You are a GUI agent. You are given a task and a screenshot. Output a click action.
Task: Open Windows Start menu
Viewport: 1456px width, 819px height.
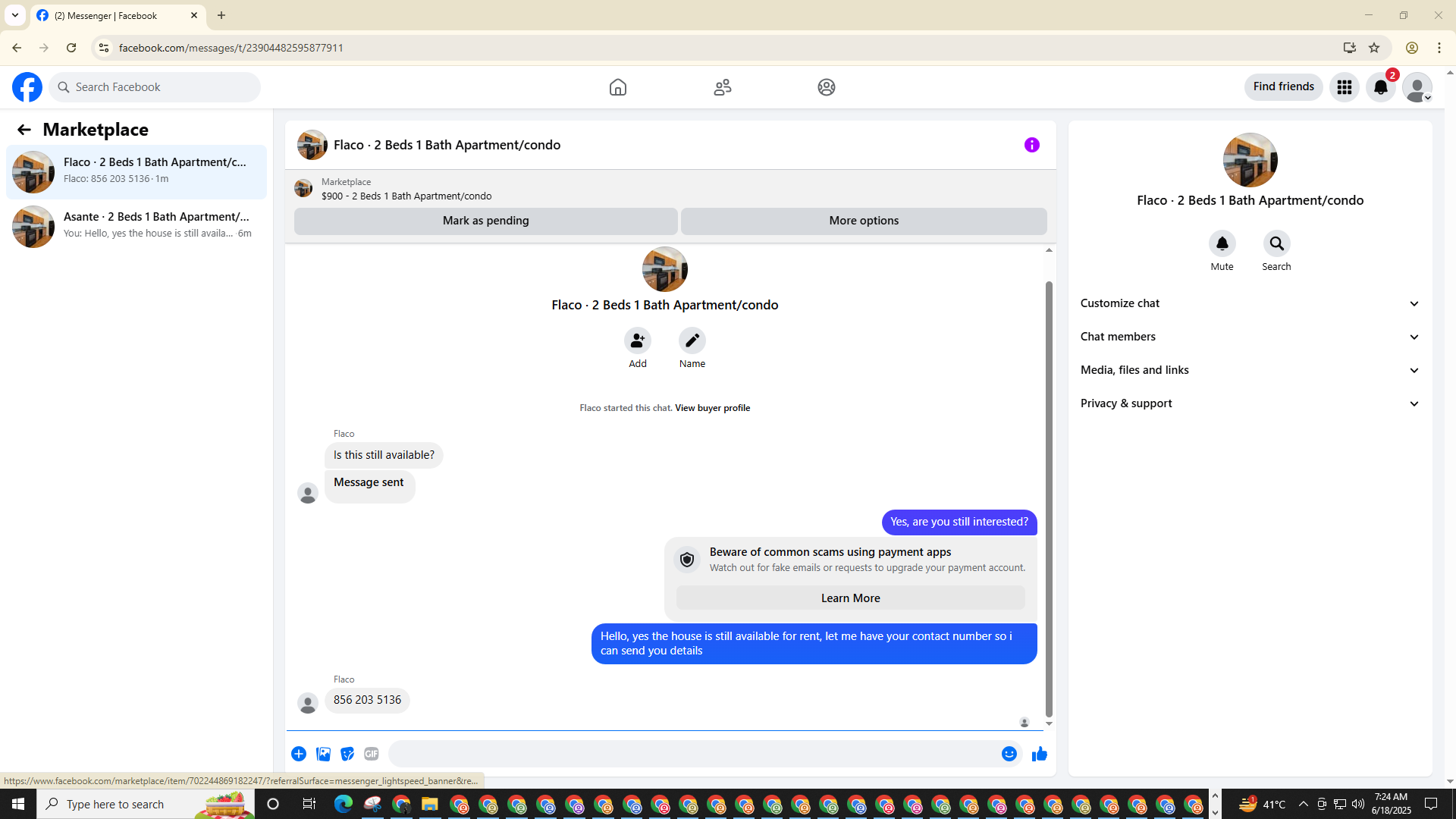pyautogui.click(x=18, y=804)
